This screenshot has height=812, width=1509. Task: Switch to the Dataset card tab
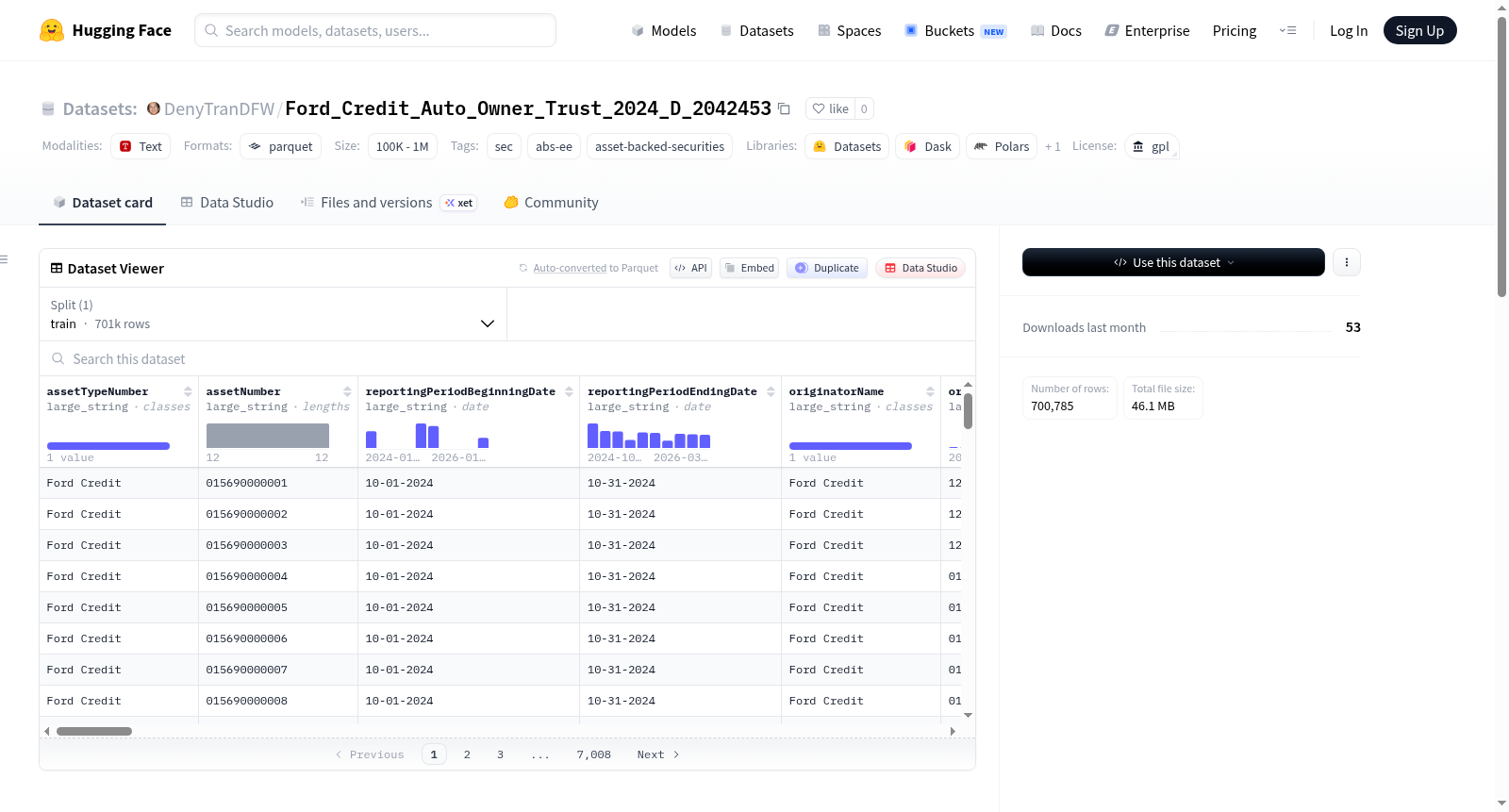(102, 202)
